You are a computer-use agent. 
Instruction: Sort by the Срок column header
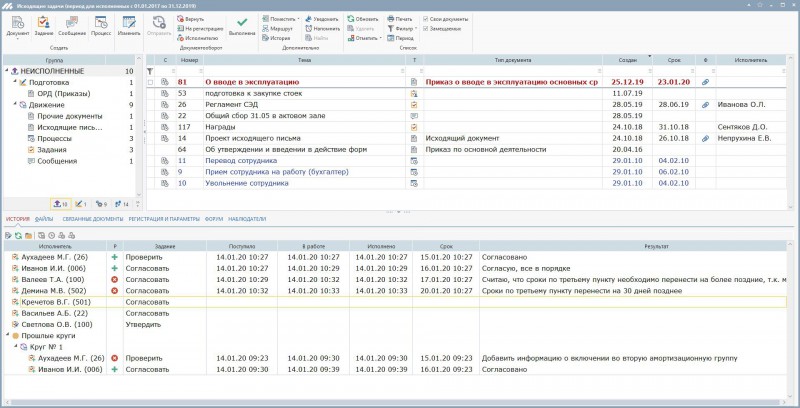coord(673,60)
